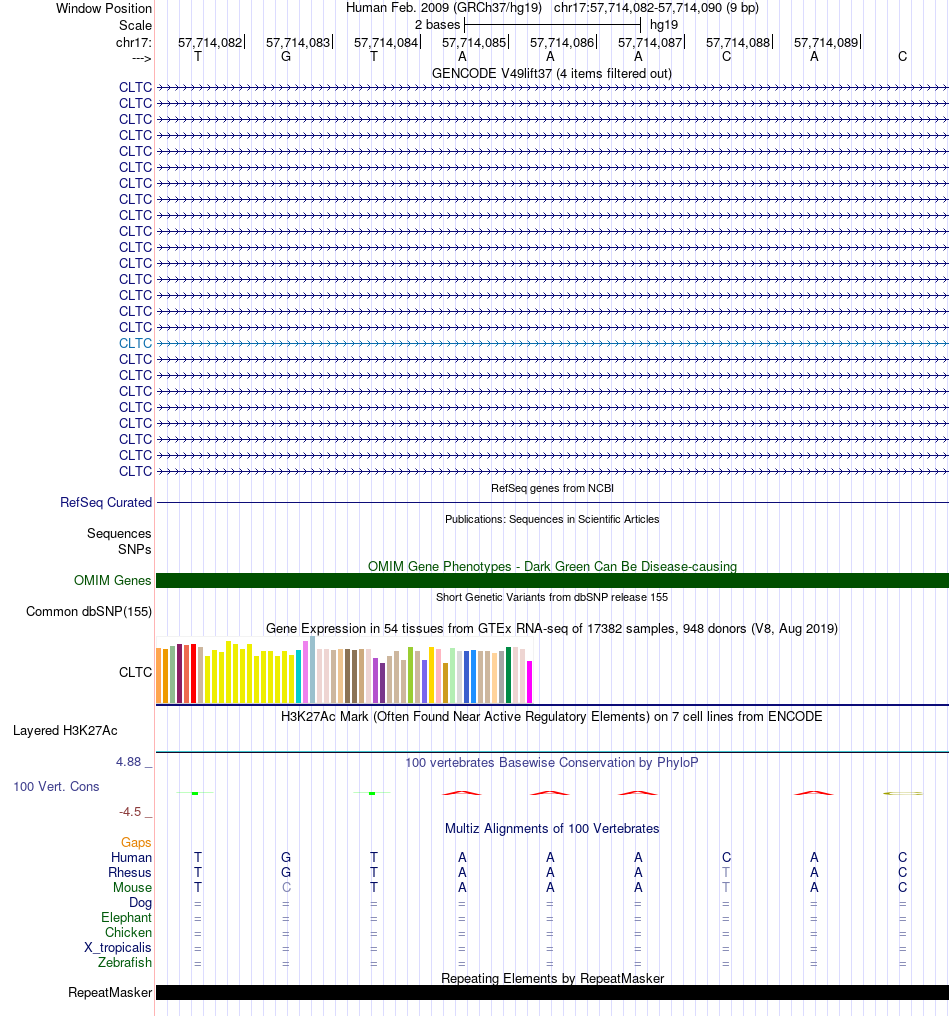Click the Common dbSNP(155) label

(x=89, y=612)
